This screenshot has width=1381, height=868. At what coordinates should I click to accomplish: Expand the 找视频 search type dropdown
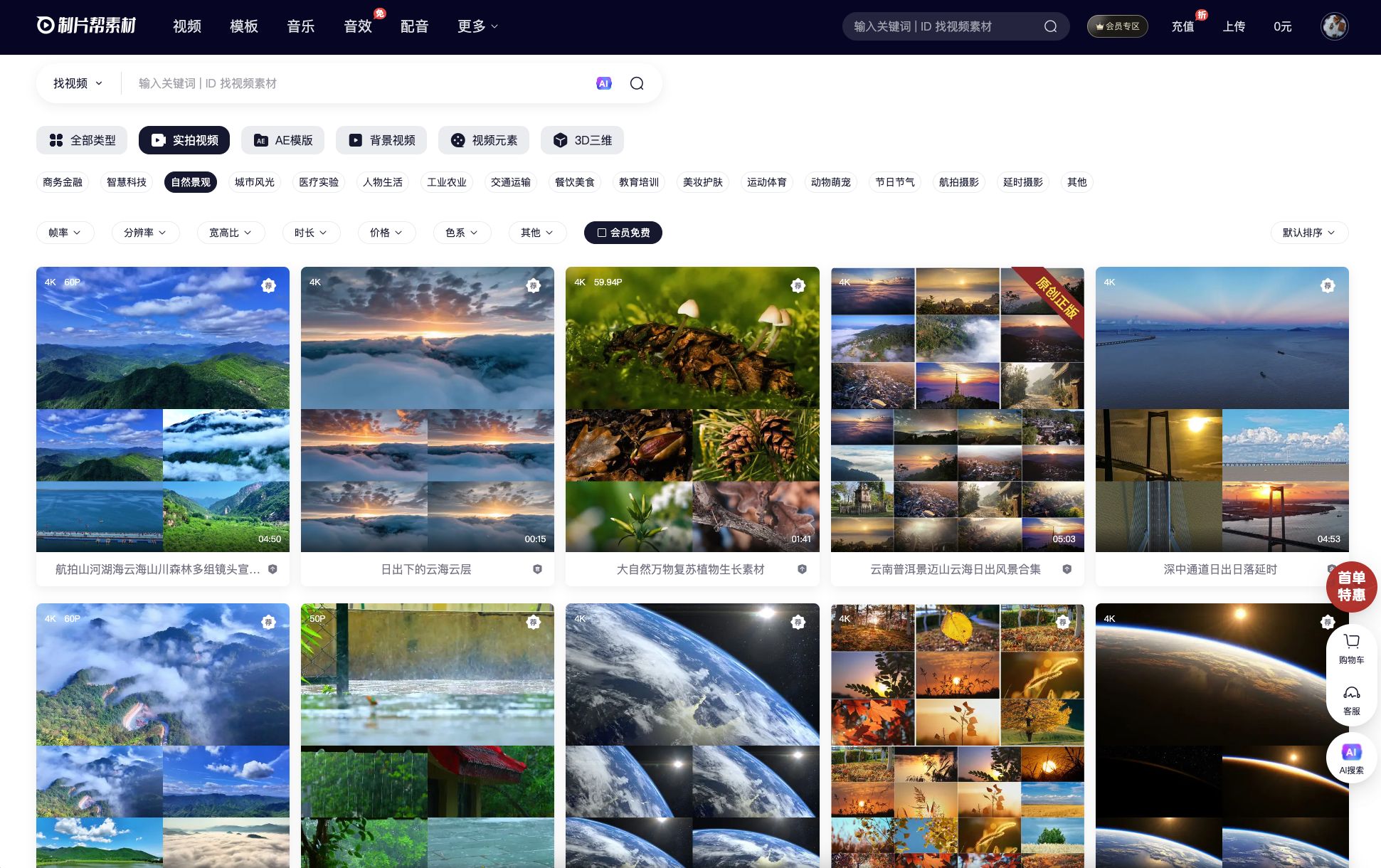point(78,83)
